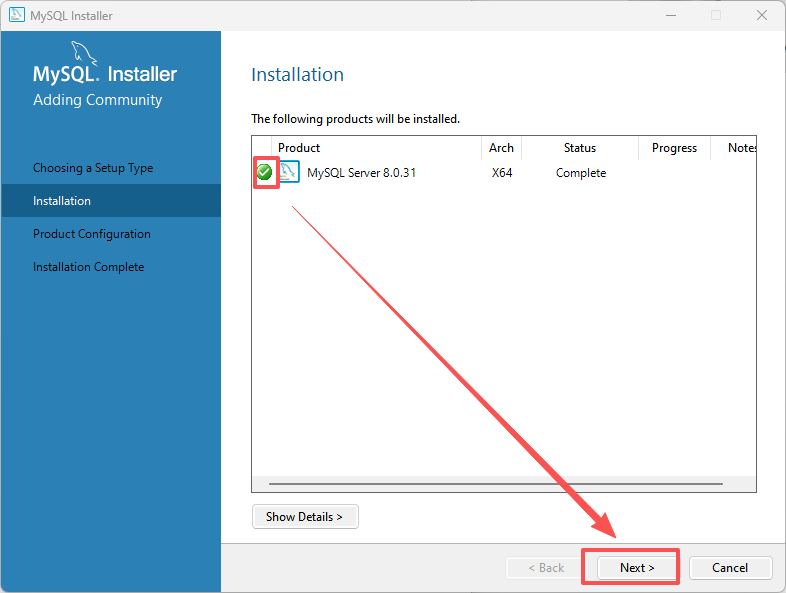Image resolution: width=786 pixels, height=593 pixels.
Task: Select the Installation step in sidebar
Action: point(111,201)
